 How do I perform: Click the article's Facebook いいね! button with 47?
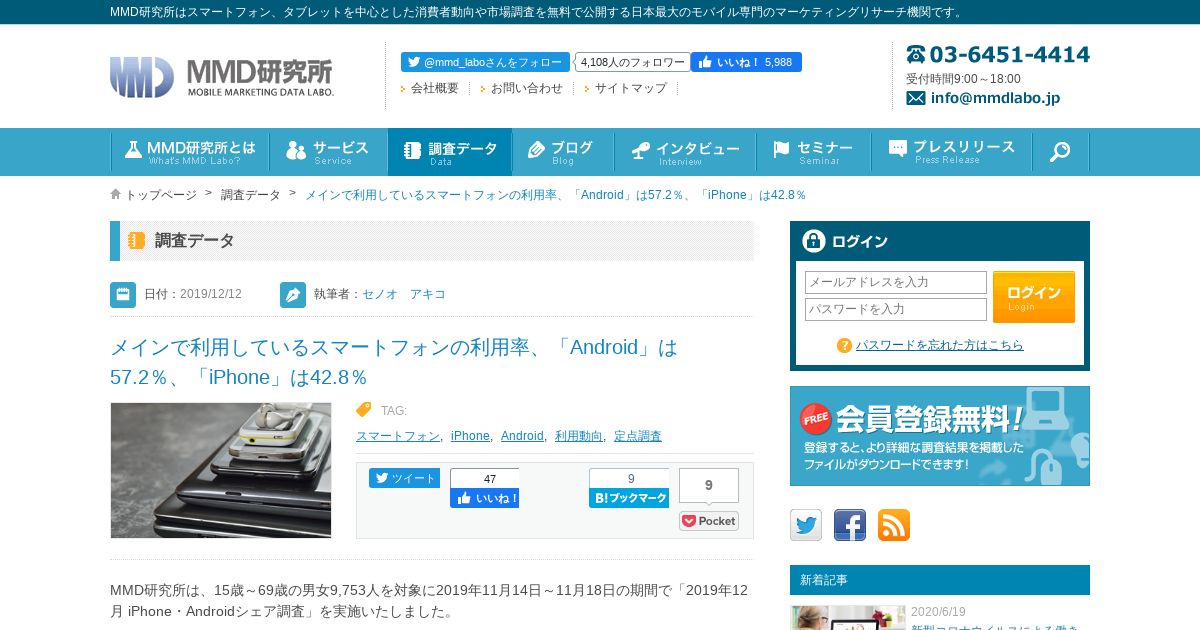[484, 498]
